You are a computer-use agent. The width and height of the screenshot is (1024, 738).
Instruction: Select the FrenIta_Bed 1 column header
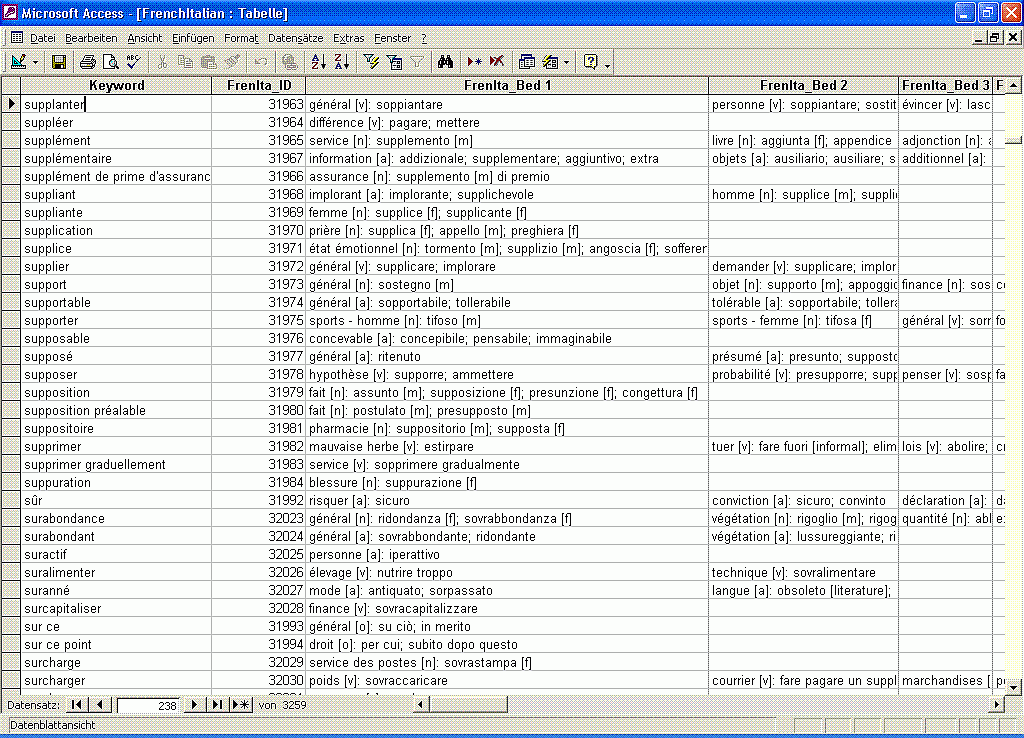click(x=507, y=86)
